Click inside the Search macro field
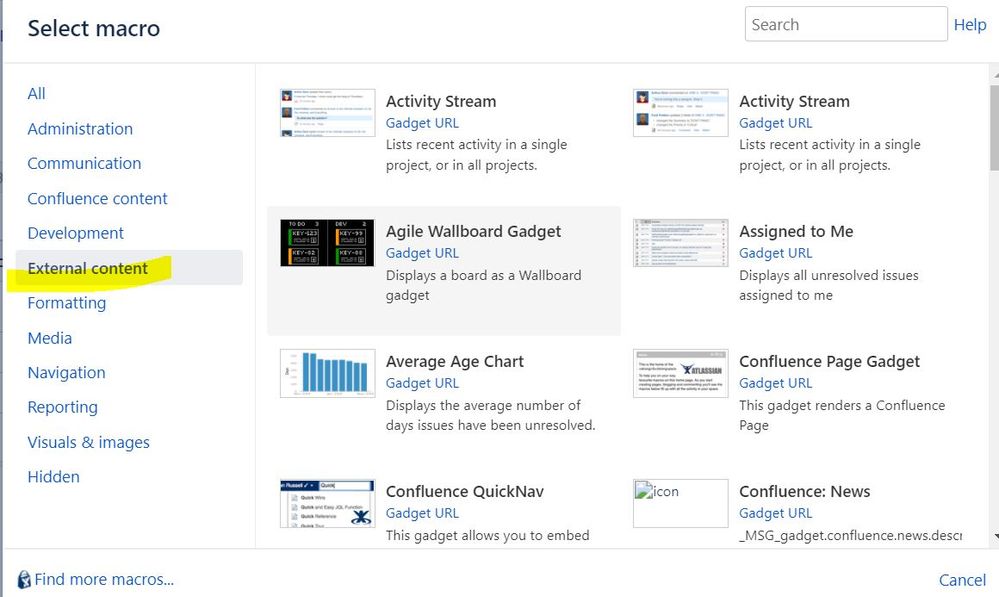Screen dimensions: 999x597 pyautogui.click(x=846, y=24)
